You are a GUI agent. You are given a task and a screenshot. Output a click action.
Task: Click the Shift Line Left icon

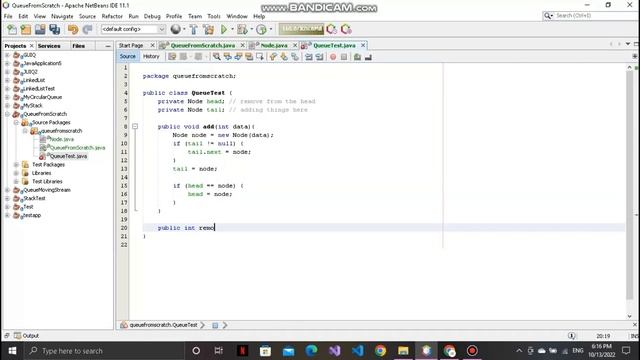click(309, 57)
